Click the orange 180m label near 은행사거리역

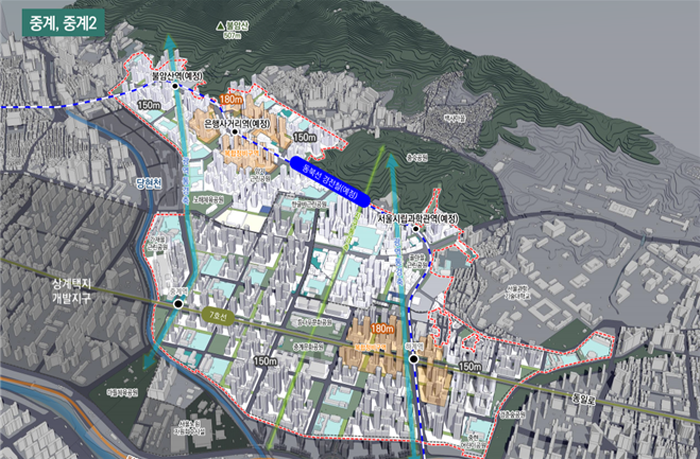pos(230,101)
